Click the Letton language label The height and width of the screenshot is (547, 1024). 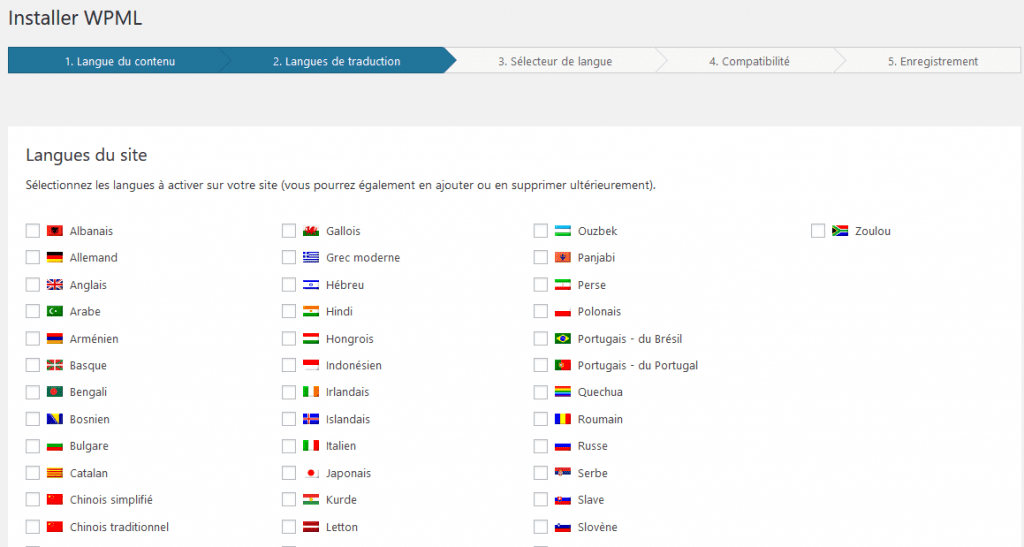pos(342,527)
